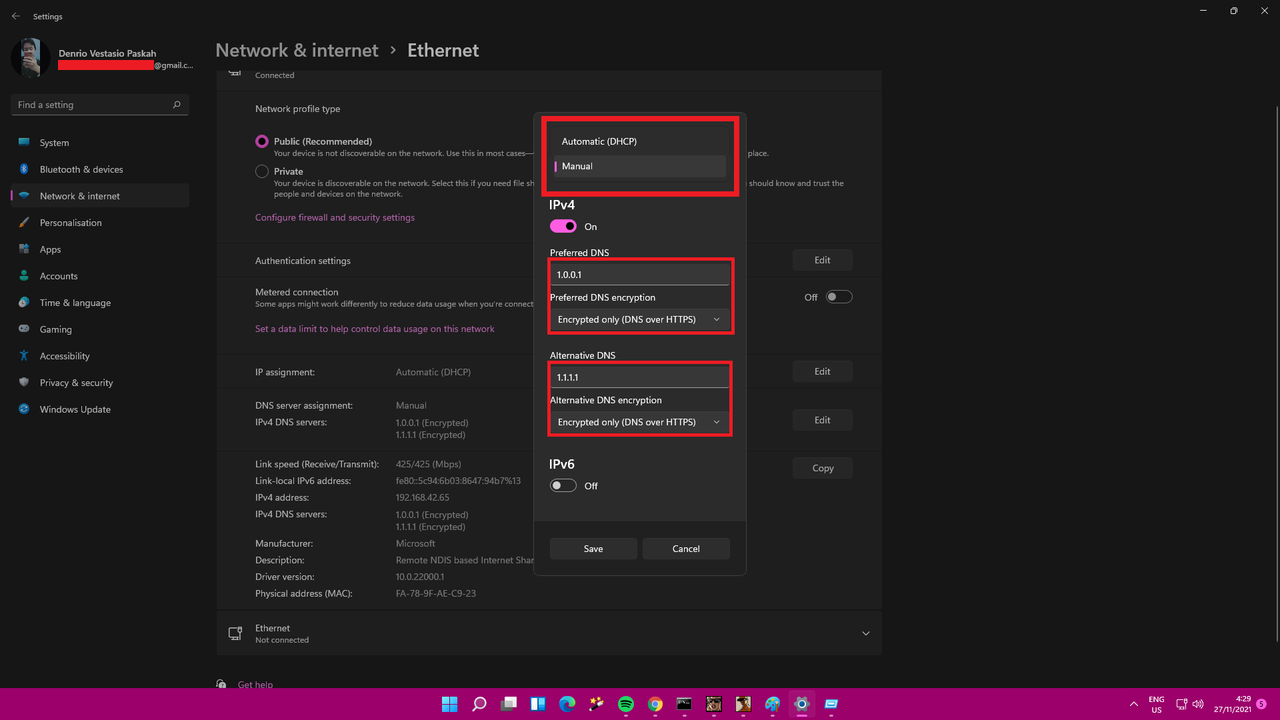Screen dimensions: 1280x720
Task: Choose Automatic (DHCP) option in list
Action: pyautogui.click(x=639, y=142)
